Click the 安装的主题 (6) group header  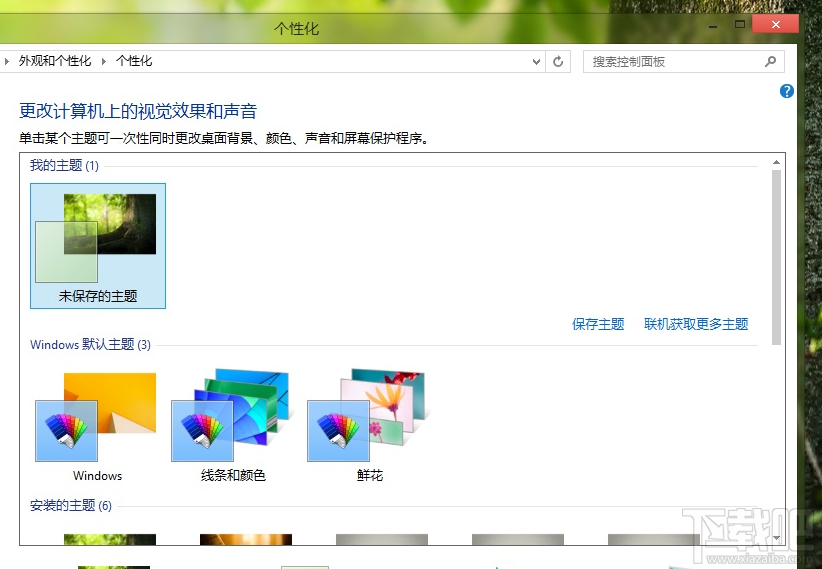click(71, 506)
